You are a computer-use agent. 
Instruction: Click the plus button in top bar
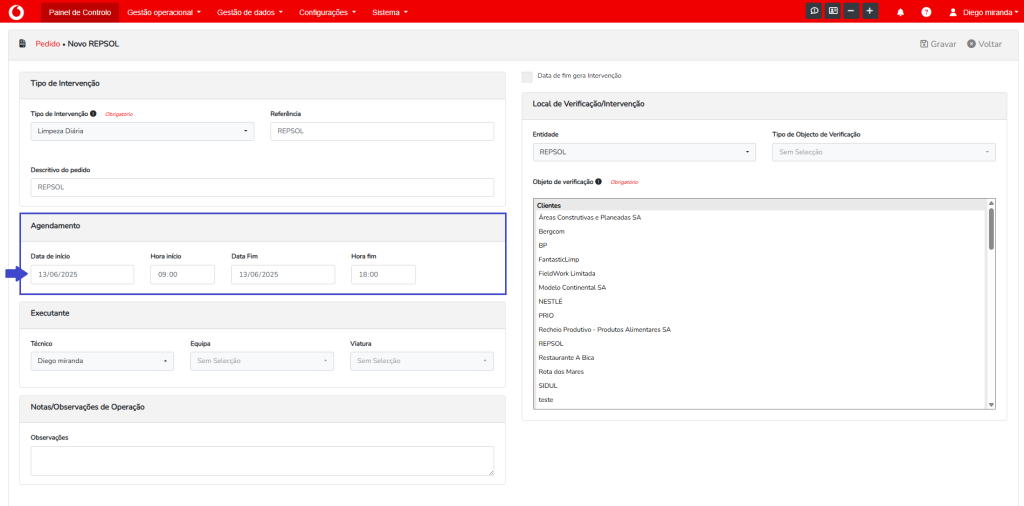pos(869,12)
